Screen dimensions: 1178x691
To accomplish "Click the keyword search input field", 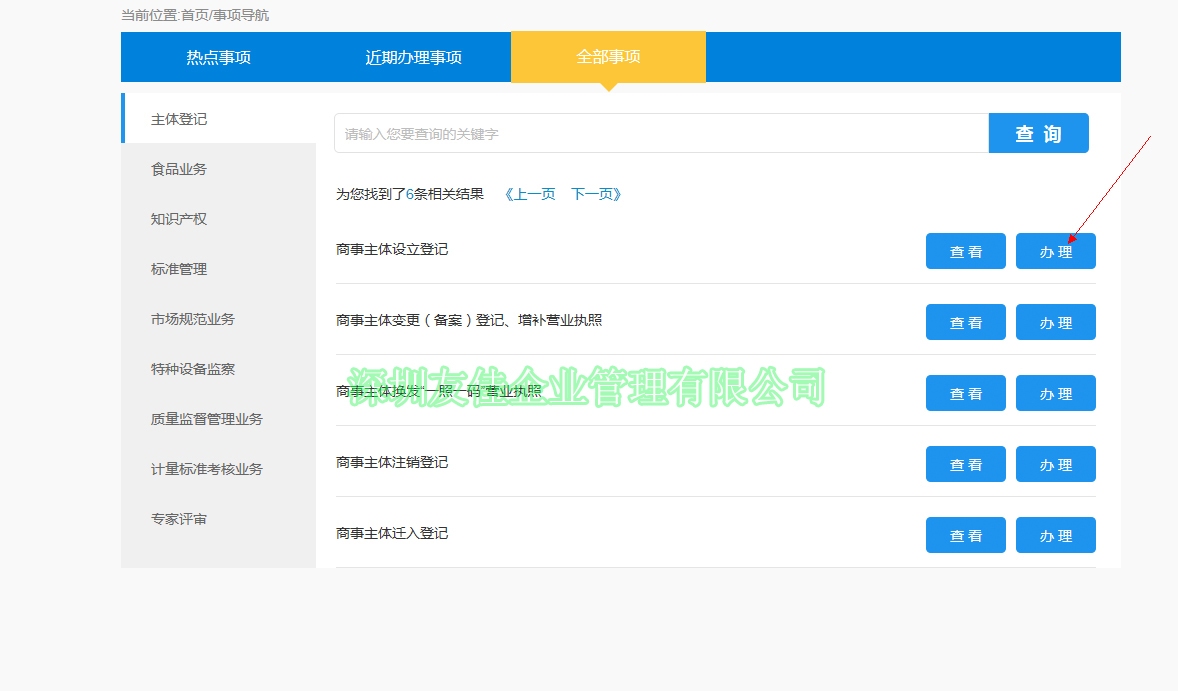I will 660,132.
